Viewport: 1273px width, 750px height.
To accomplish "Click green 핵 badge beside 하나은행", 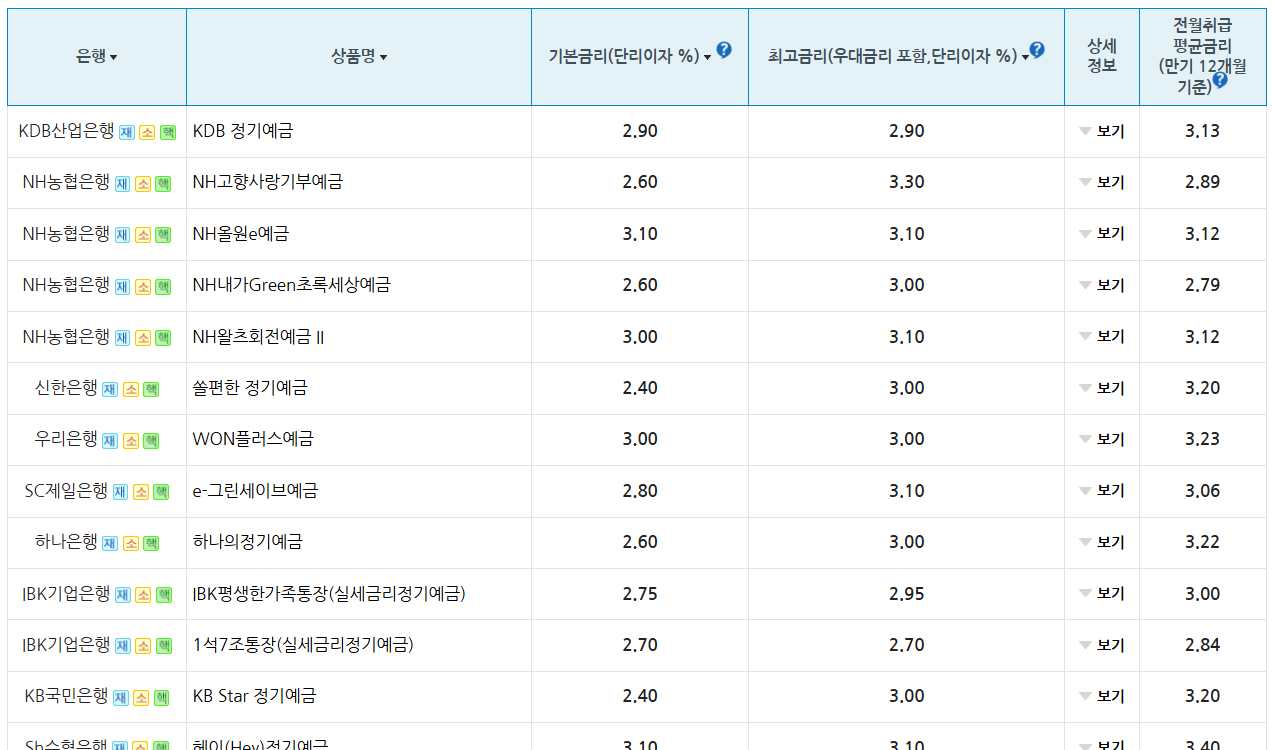I will point(150,544).
